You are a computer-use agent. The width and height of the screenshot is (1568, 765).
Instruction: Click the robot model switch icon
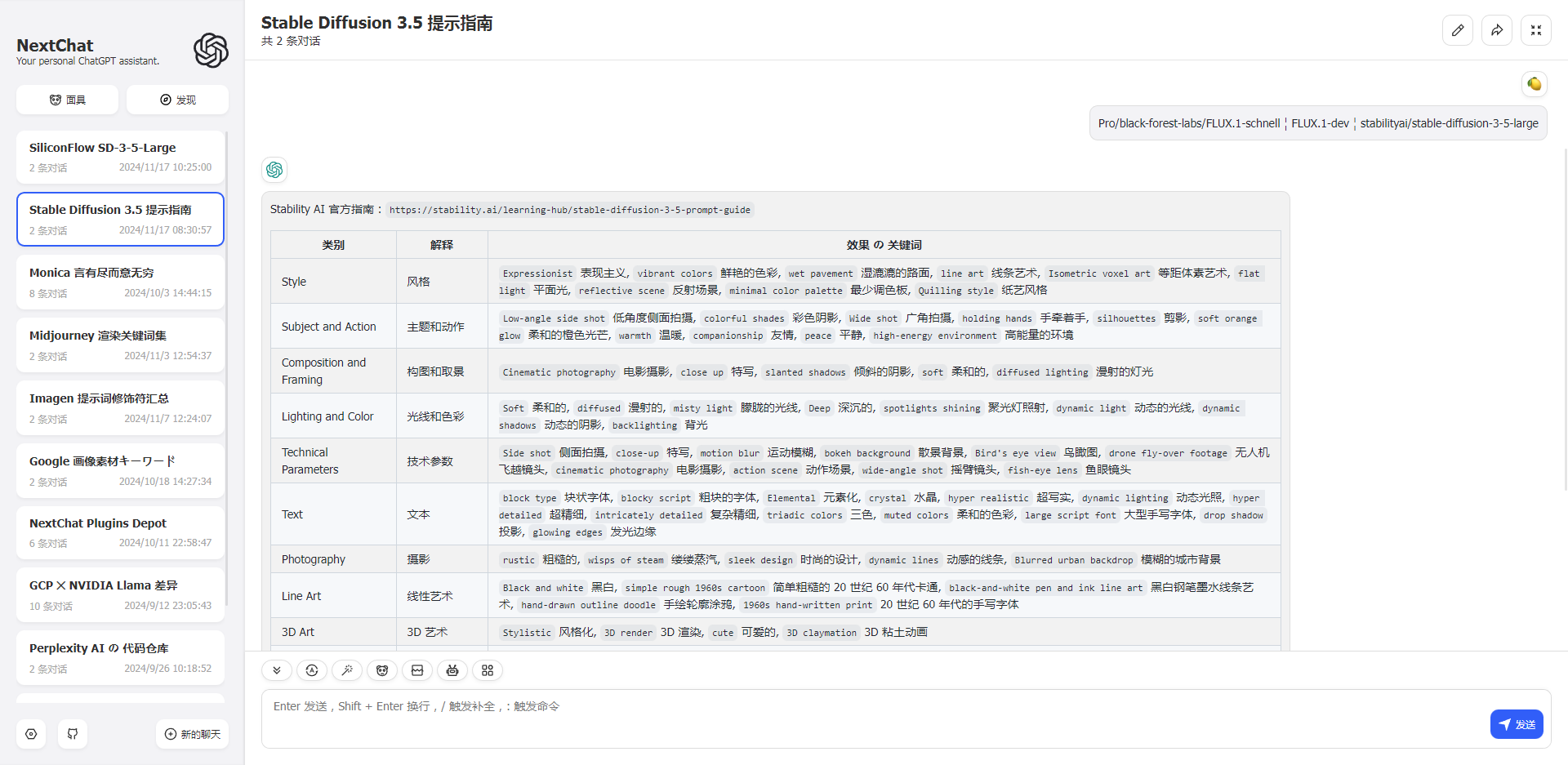(452, 670)
